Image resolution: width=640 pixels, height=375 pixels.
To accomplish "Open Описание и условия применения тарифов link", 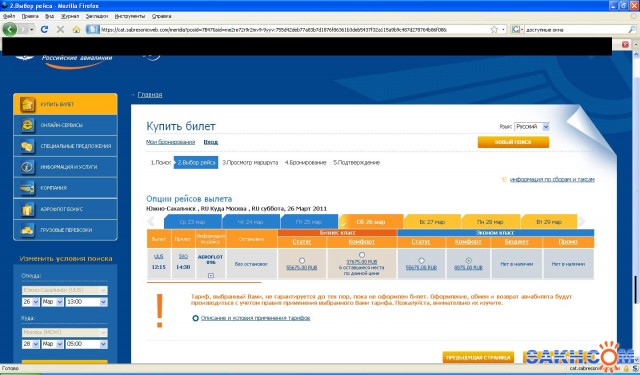I will pos(256,318).
